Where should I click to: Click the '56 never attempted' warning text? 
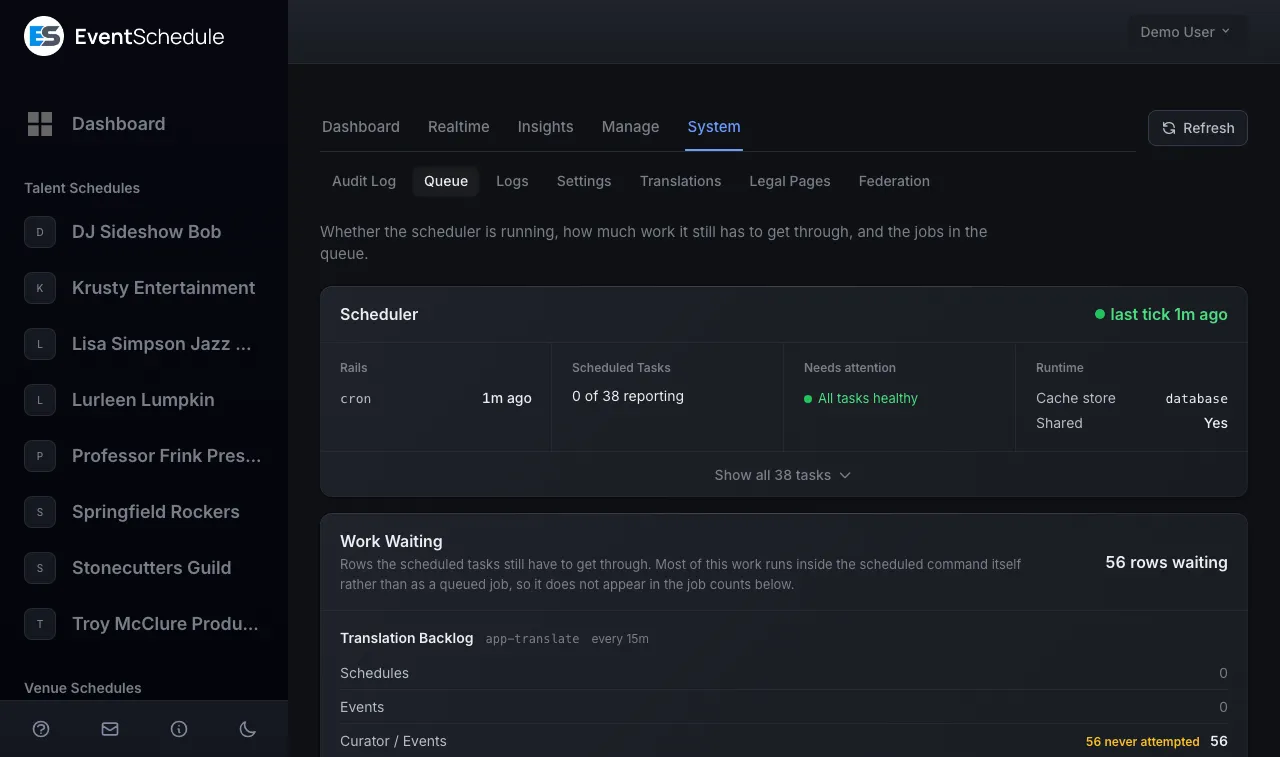(x=1143, y=742)
